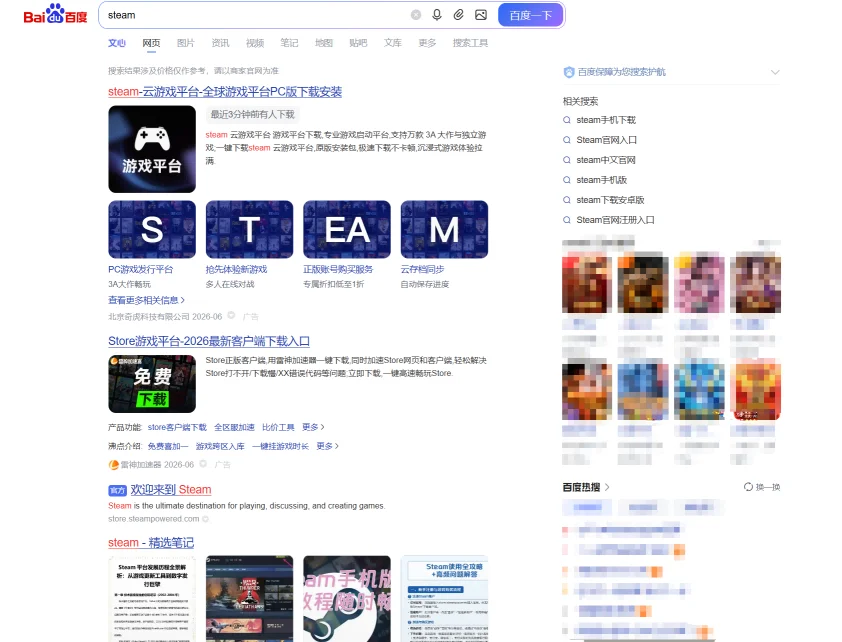Open image search via the picture icon
Viewport: 842px width, 642px height.
tap(481, 15)
